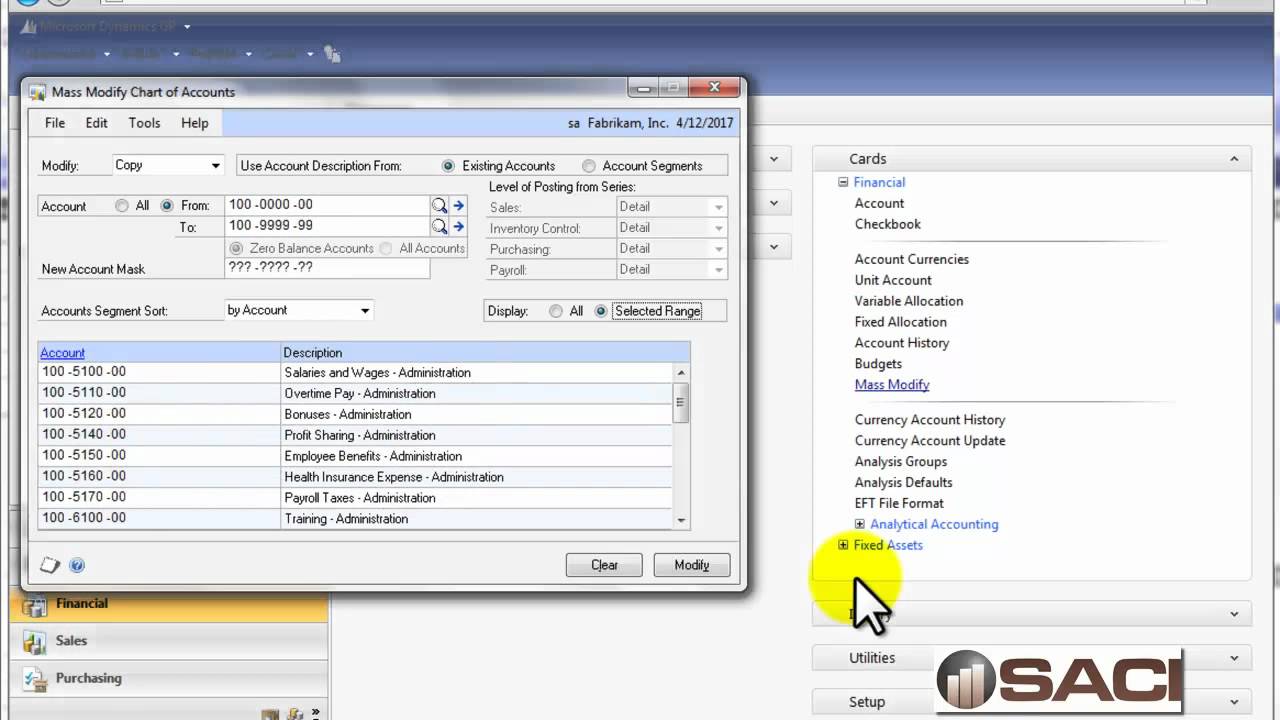Click the Modify button

pyautogui.click(x=692, y=565)
